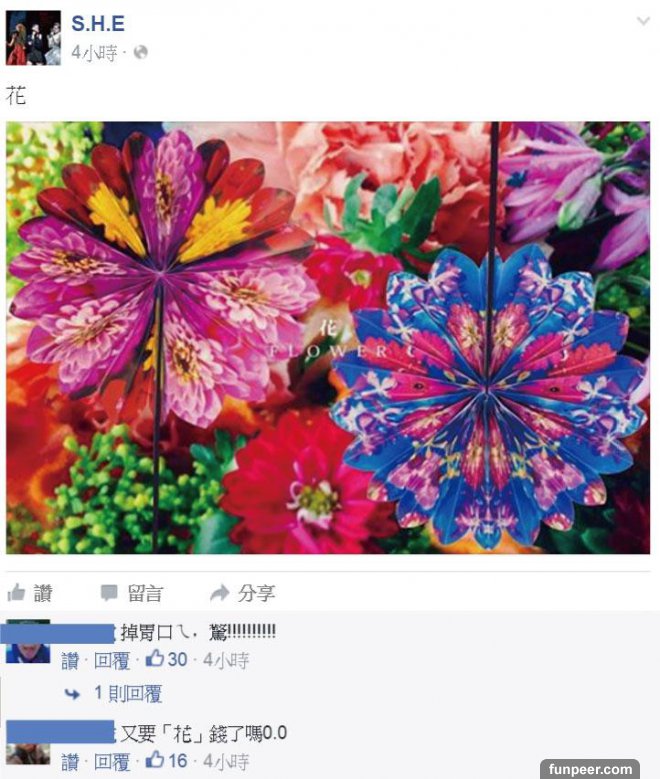Image resolution: width=660 pixels, height=779 pixels.
Task: Open the S.H.E page profile picture
Action: pyautogui.click(x=33, y=38)
